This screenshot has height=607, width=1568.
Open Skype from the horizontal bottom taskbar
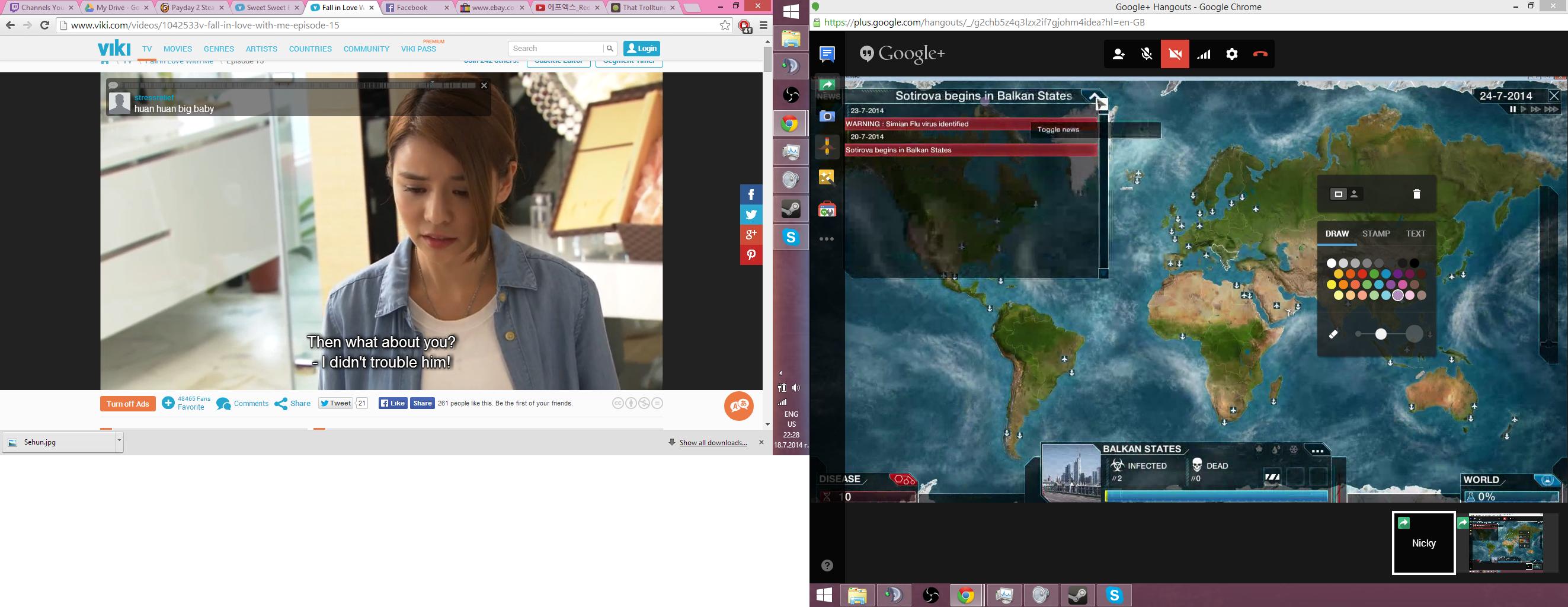tap(1115, 595)
